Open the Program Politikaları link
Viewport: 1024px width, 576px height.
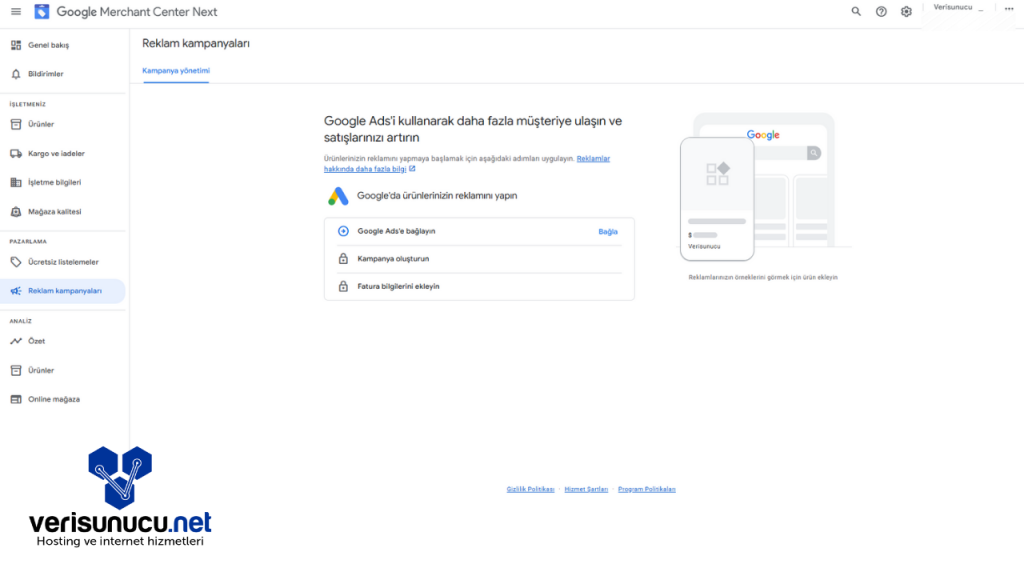coord(647,489)
